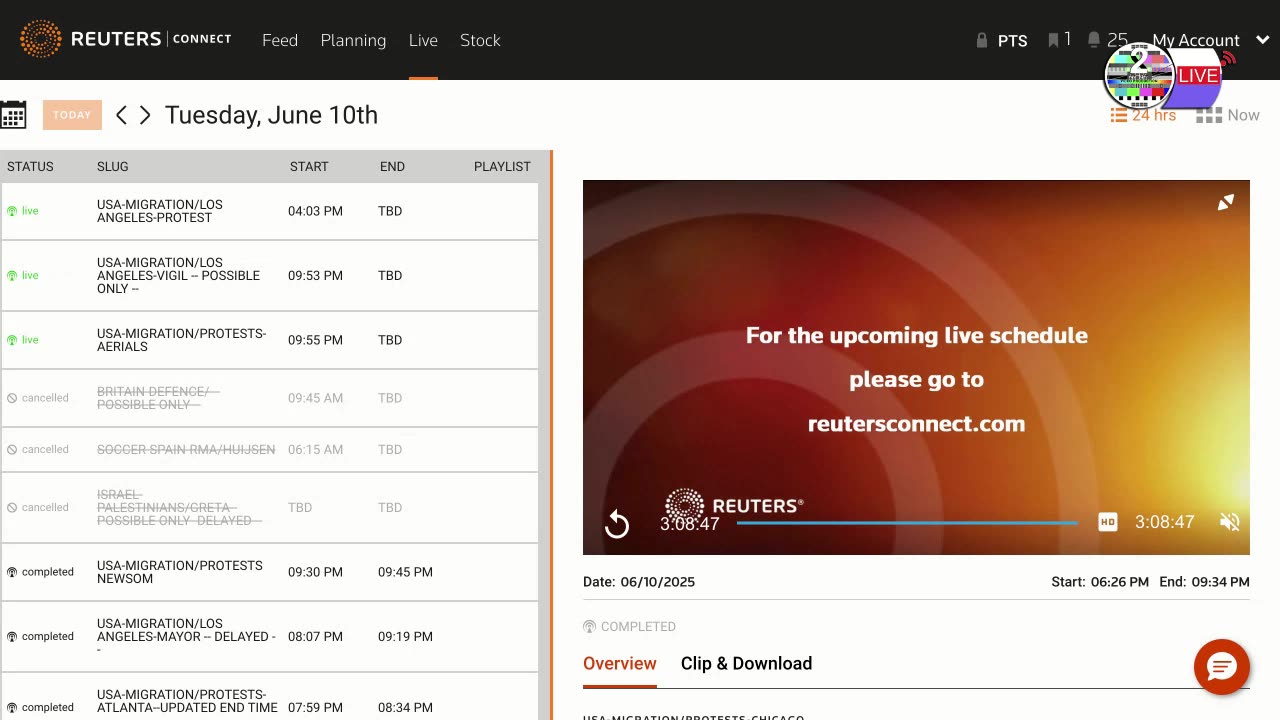
Task: Click the live status icon for LOS ANGELES-PROTEST
Action: tap(12, 211)
